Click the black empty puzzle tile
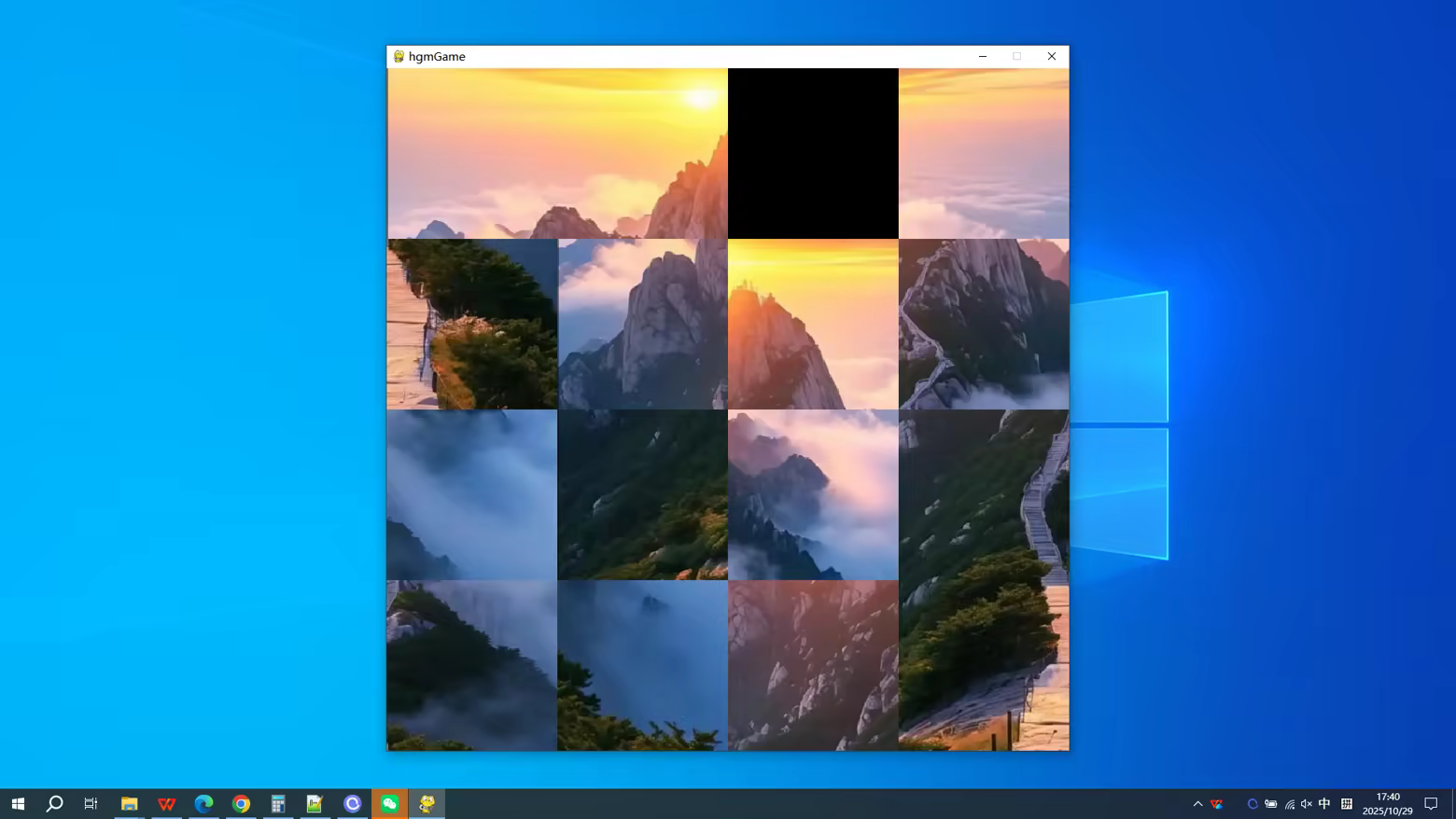The height and width of the screenshot is (819, 1456). coord(813,153)
